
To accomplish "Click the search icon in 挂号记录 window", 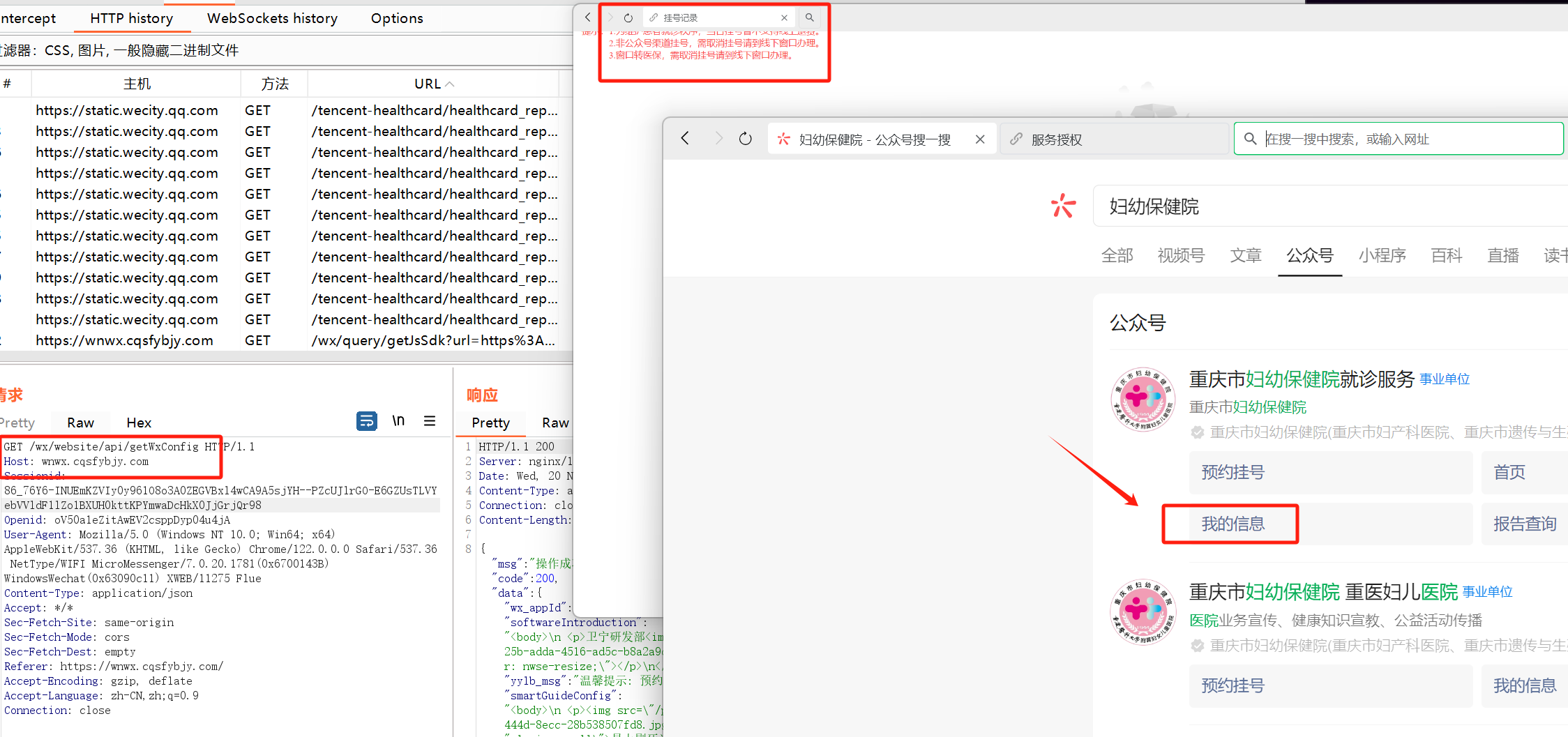I will (809, 17).
